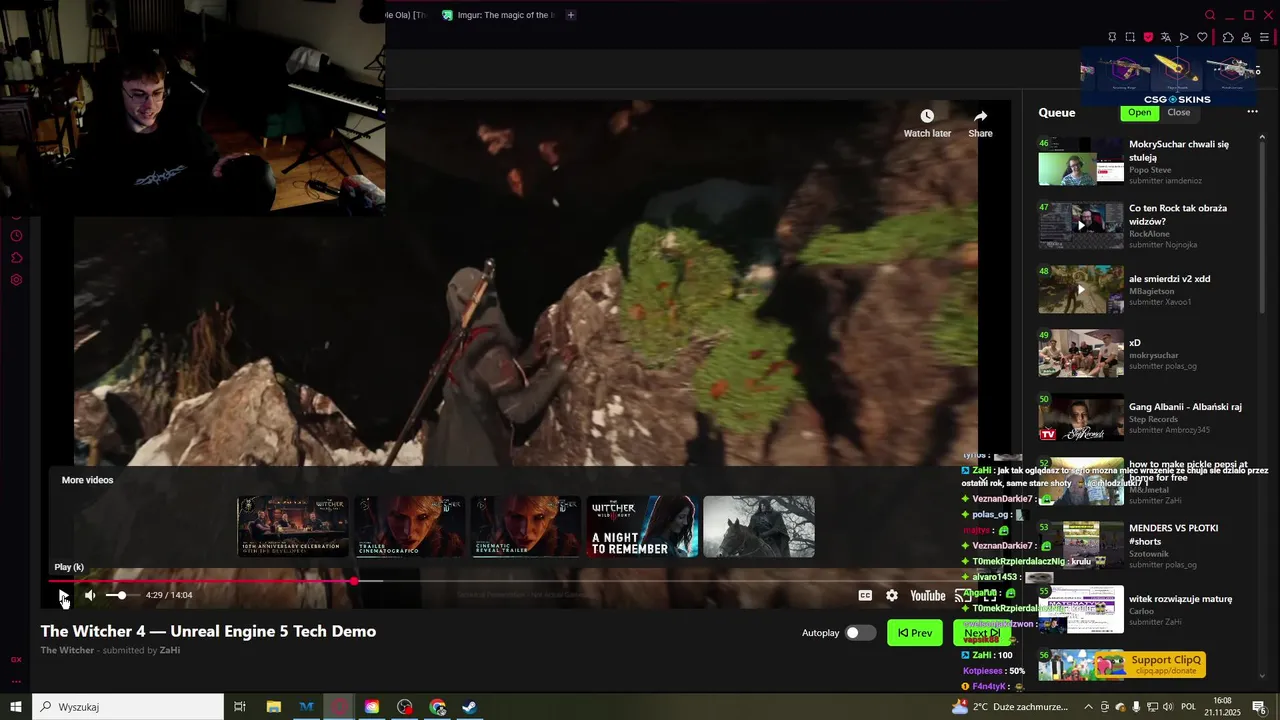Switch the POL input language indicator
This screenshot has width=1280, height=720.
[x=1188, y=707]
